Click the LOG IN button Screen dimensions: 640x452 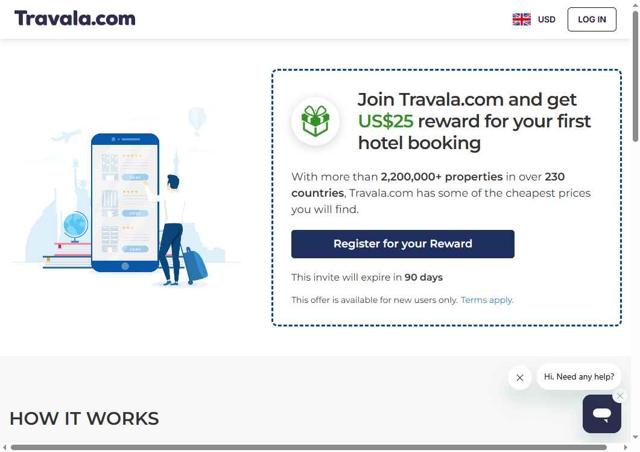point(591,19)
